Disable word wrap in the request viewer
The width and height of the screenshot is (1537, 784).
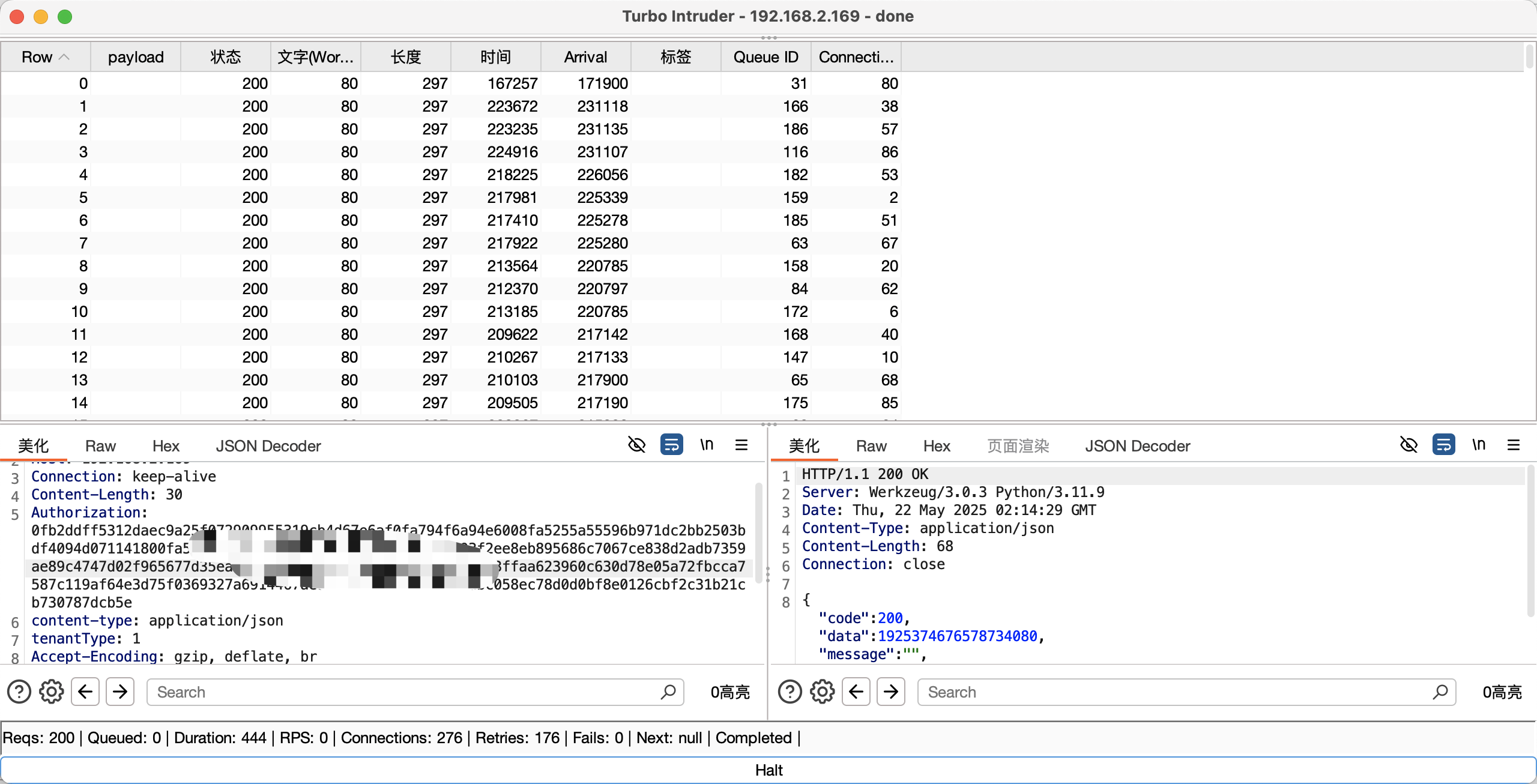click(671, 445)
